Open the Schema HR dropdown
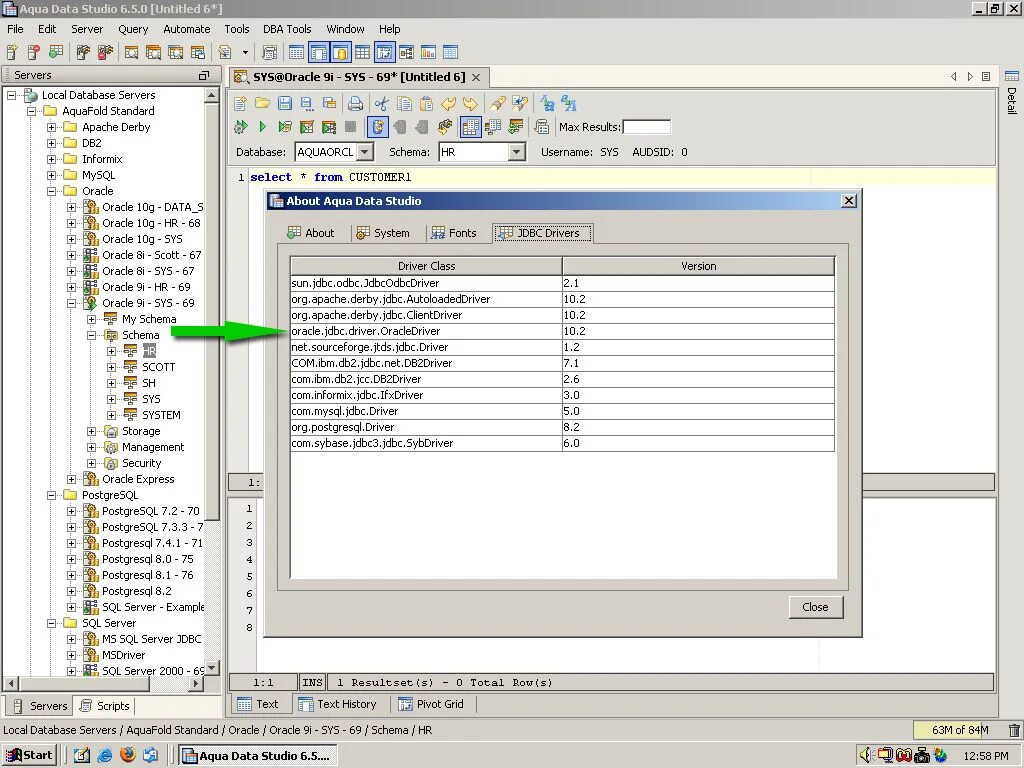The height and width of the screenshot is (768, 1024). (517, 152)
